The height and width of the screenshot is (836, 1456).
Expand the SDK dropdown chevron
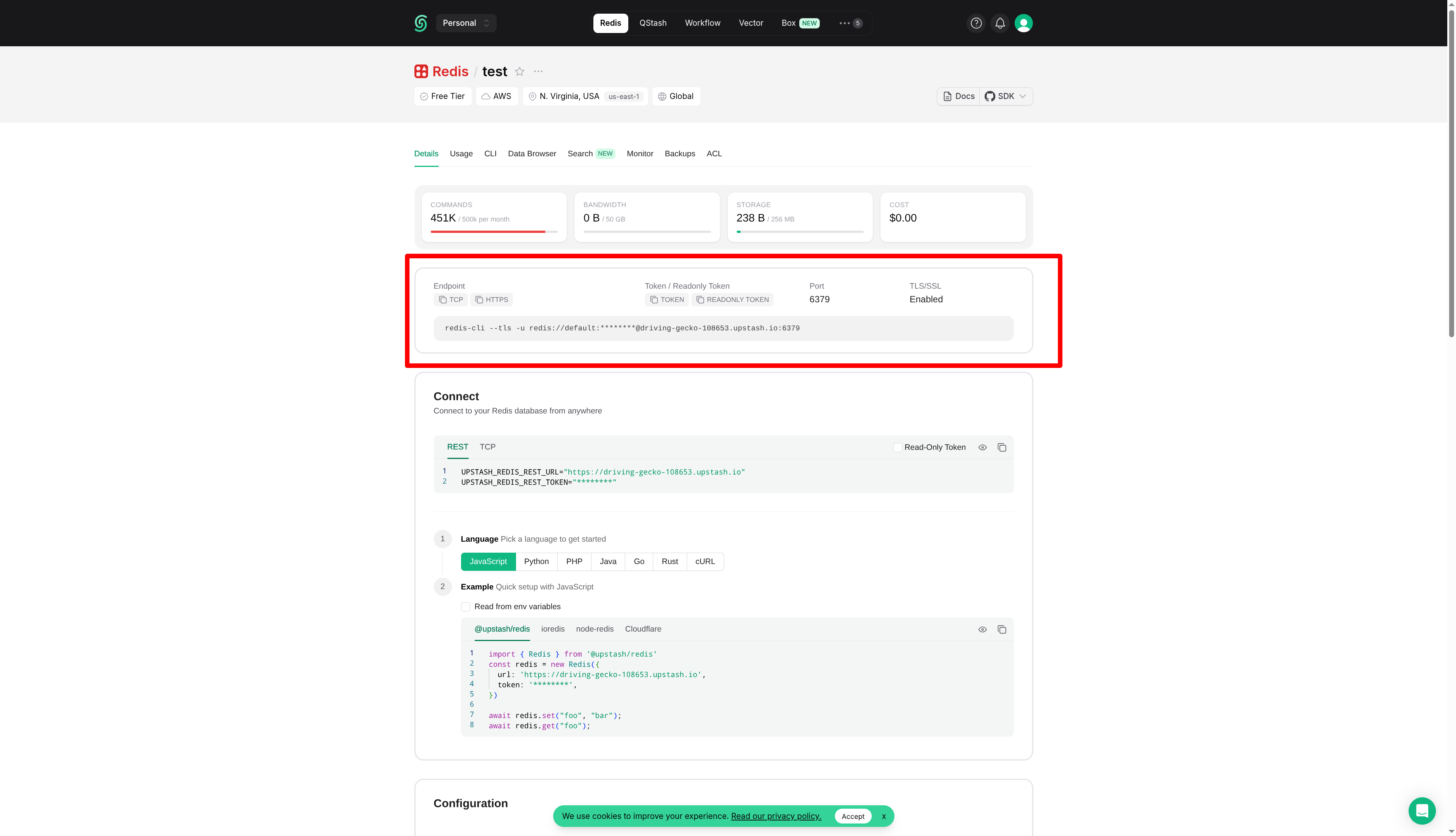tap(1022, 96)
